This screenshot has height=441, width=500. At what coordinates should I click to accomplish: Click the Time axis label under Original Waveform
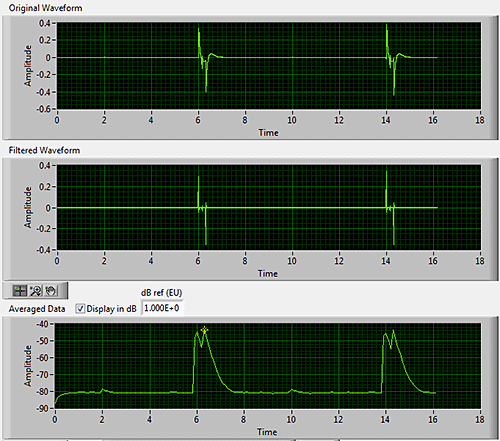click(268, 133)
